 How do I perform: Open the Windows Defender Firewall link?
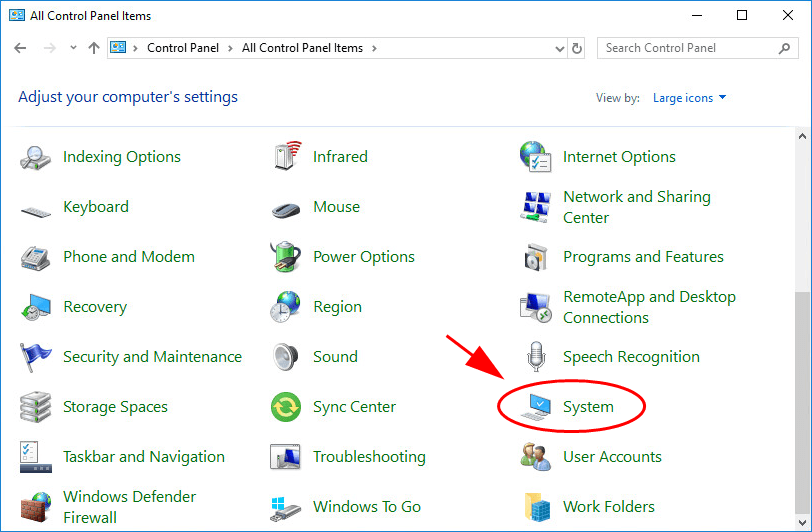[x=129, y=507]
